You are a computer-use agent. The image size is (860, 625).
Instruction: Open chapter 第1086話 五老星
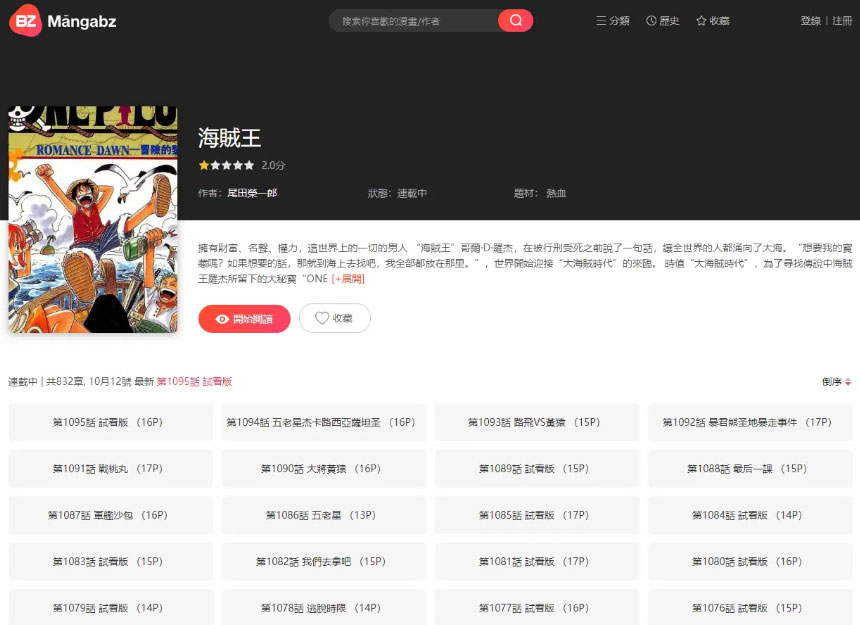pos(324,515)
